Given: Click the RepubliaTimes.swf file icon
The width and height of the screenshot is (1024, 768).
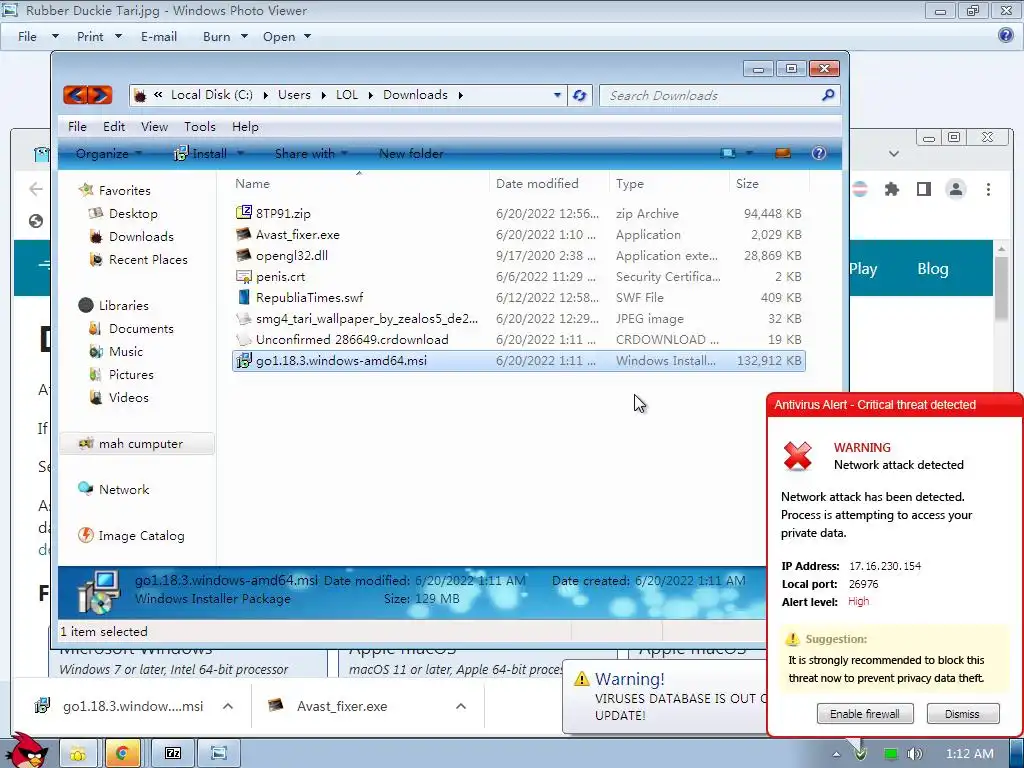Looking at the screenshot, I should [244, 297].
